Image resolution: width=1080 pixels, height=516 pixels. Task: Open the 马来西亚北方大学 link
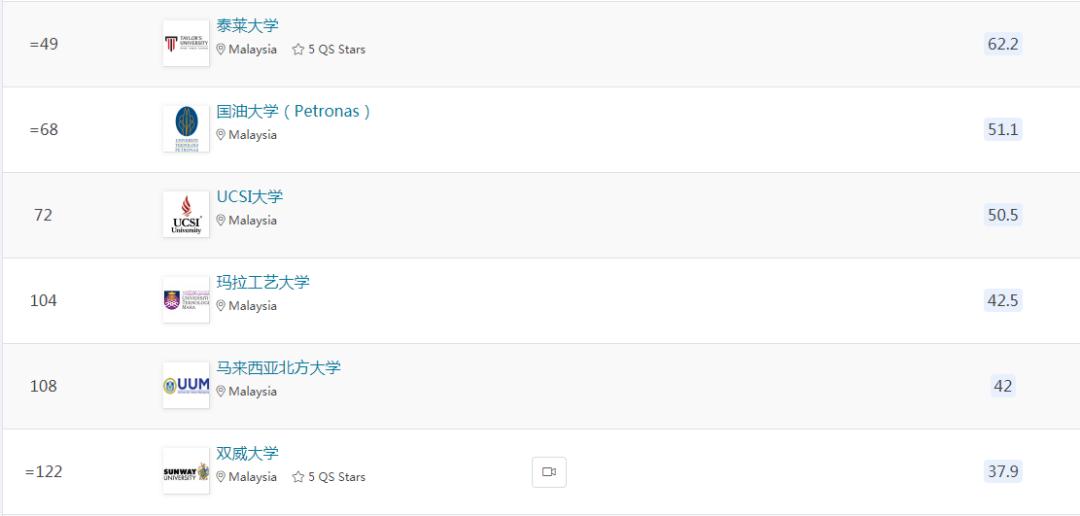pos(278,367)
